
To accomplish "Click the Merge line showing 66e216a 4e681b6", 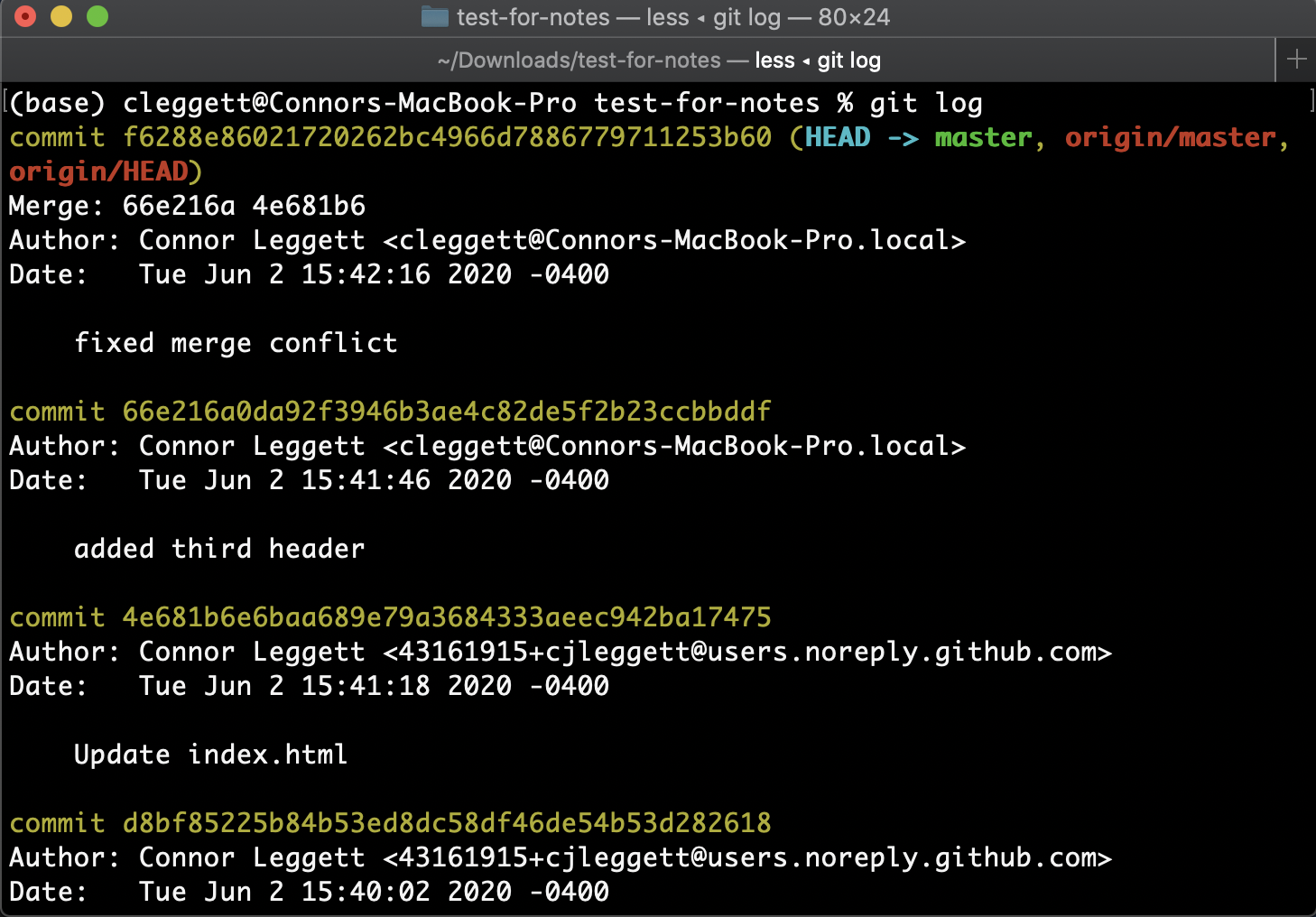I will (186, 205).
